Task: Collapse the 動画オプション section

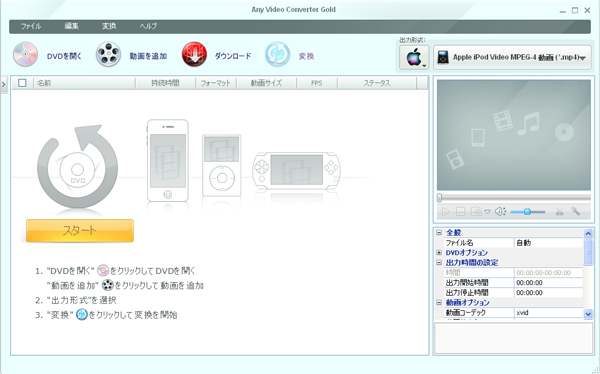Action: tap(439, 302)
